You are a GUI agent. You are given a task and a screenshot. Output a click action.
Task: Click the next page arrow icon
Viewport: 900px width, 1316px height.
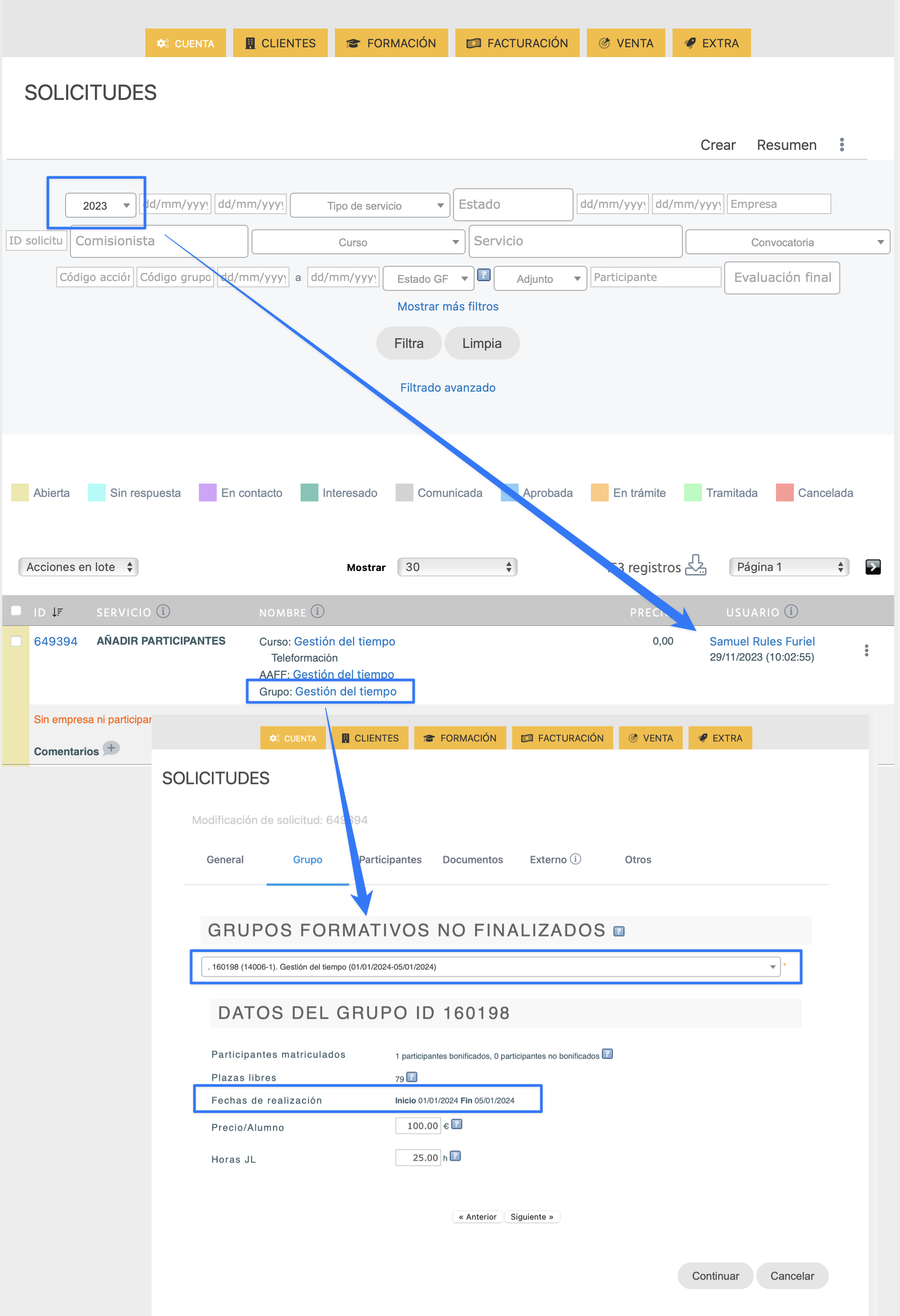pos(872,567)
